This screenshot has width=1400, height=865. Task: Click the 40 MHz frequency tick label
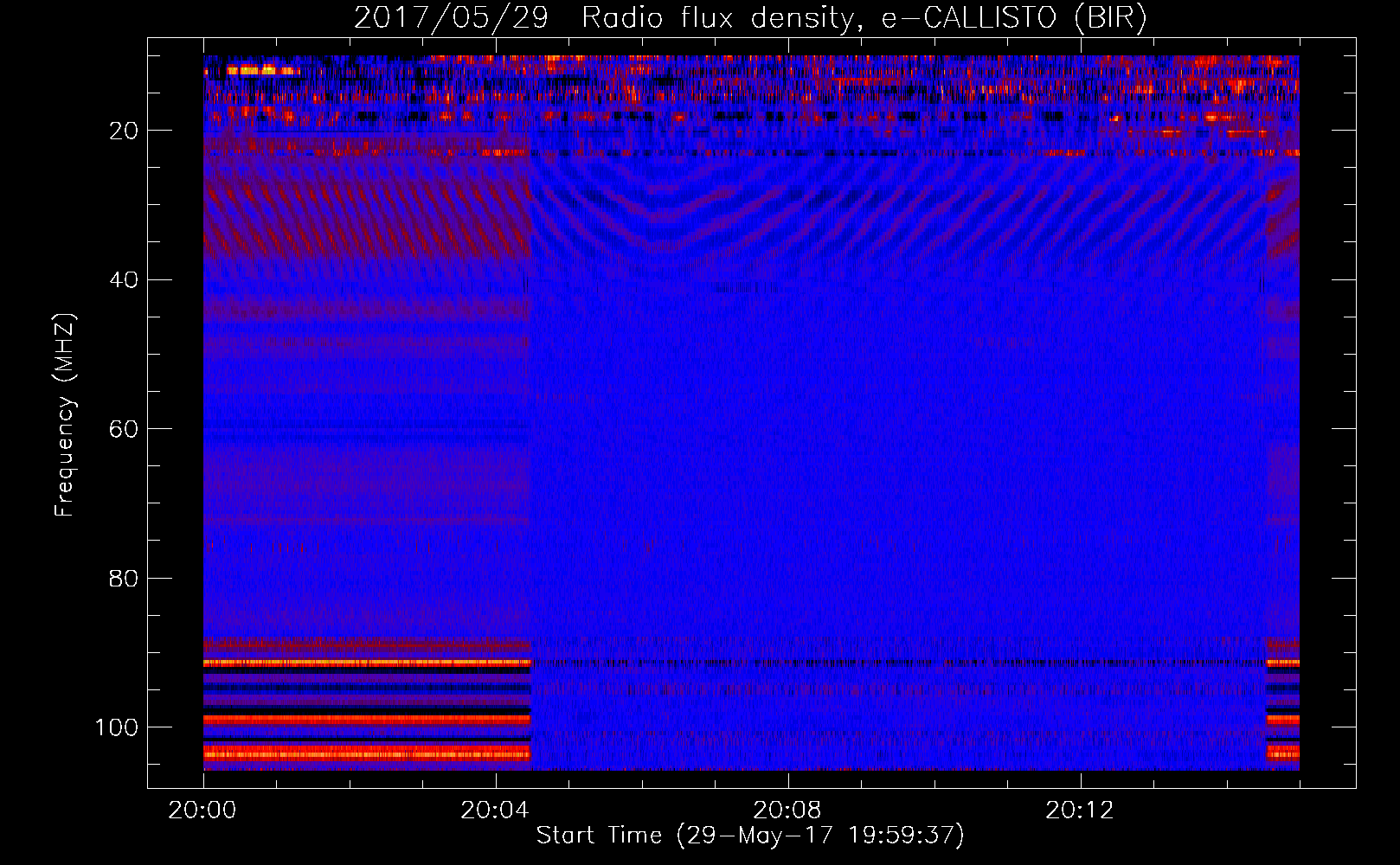pos(124,280)
